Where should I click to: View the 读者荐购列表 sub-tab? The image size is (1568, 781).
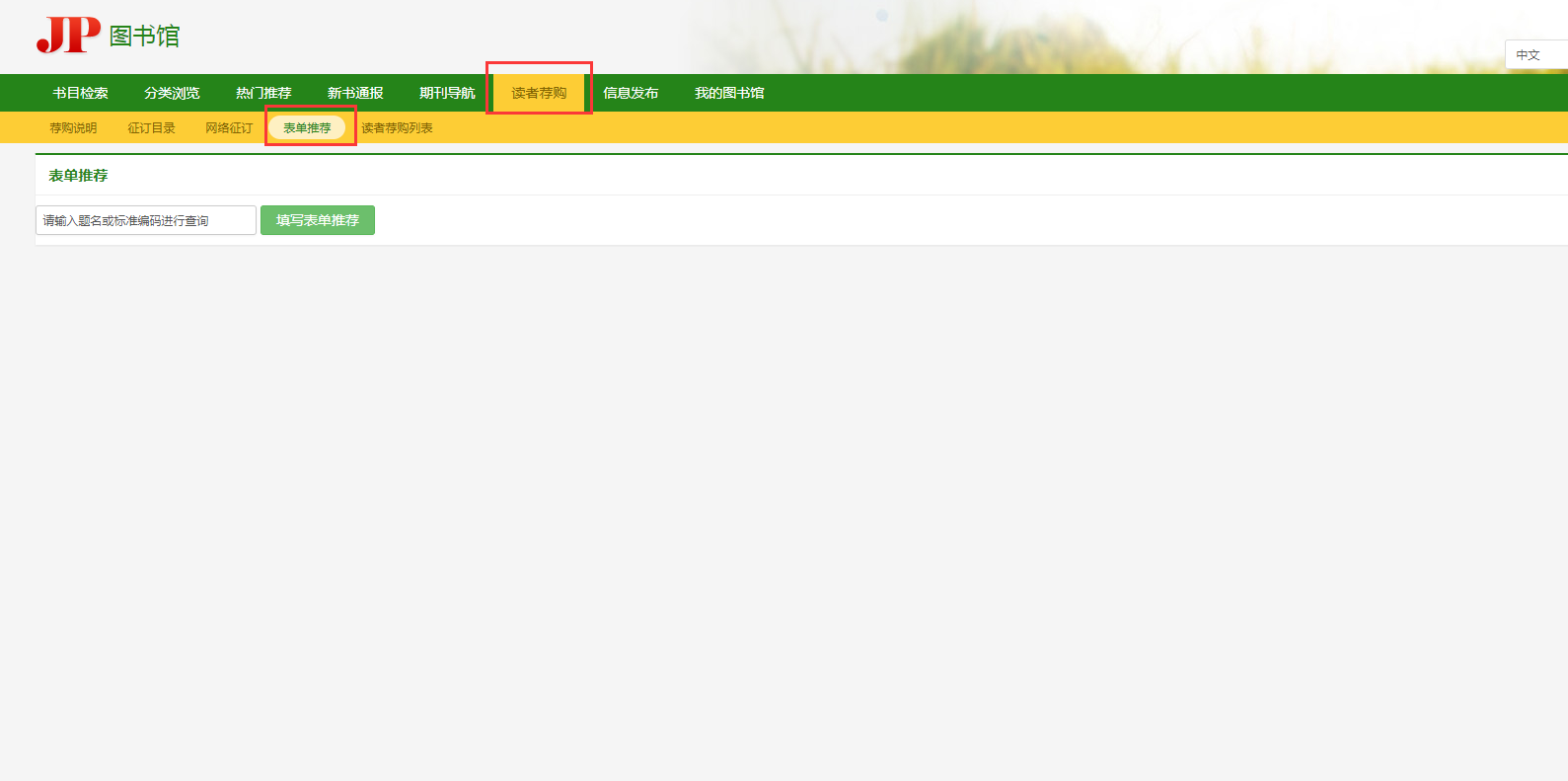click(x=397, y=128)
